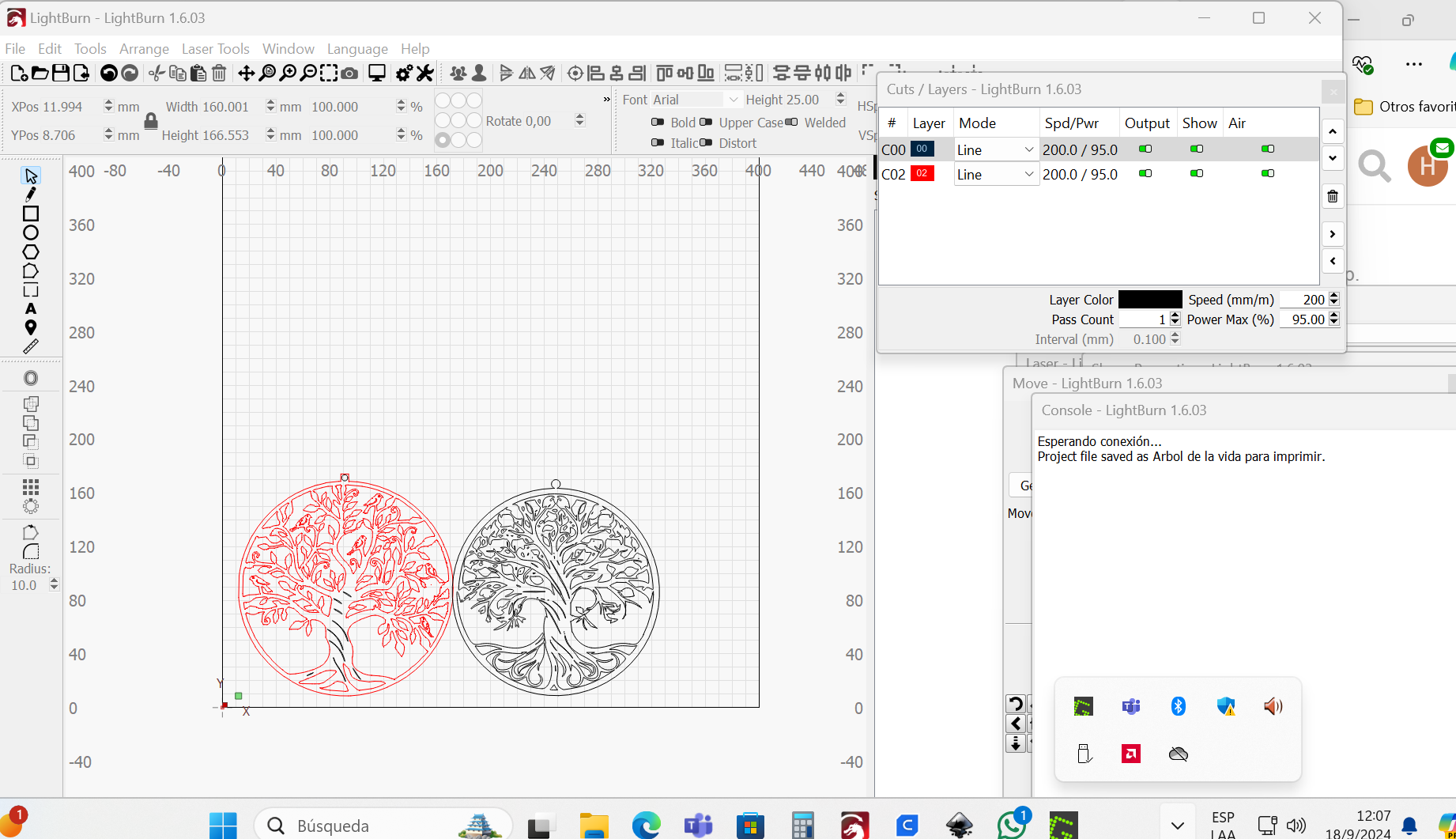Click the right arrow to move layer settings

pos(1333,233)
